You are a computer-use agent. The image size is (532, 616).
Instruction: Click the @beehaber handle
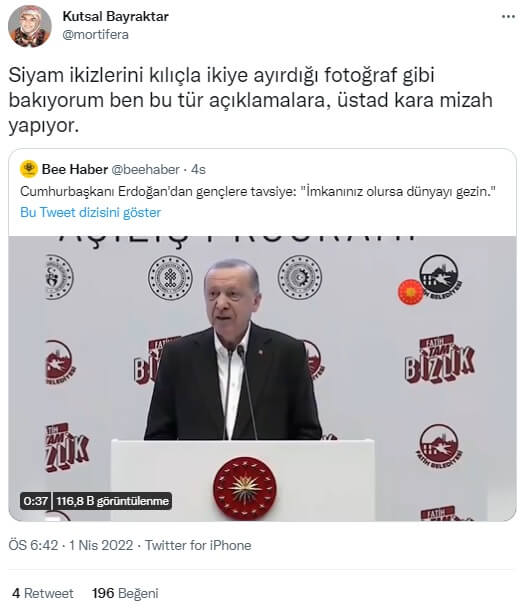(x=145, y=169)
